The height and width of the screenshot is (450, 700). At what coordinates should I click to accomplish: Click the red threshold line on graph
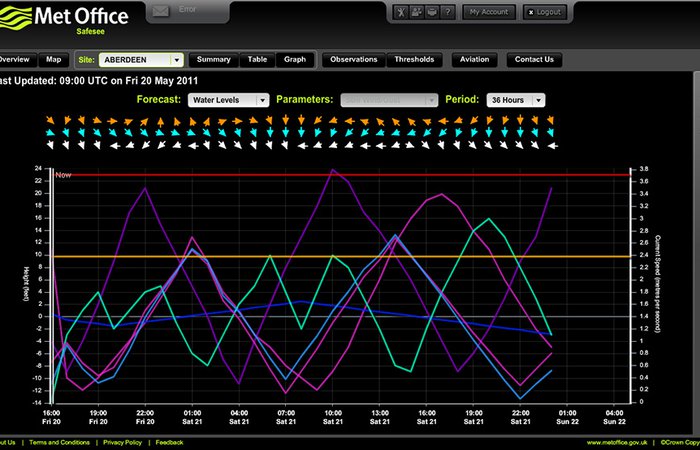tap(342, 175)
